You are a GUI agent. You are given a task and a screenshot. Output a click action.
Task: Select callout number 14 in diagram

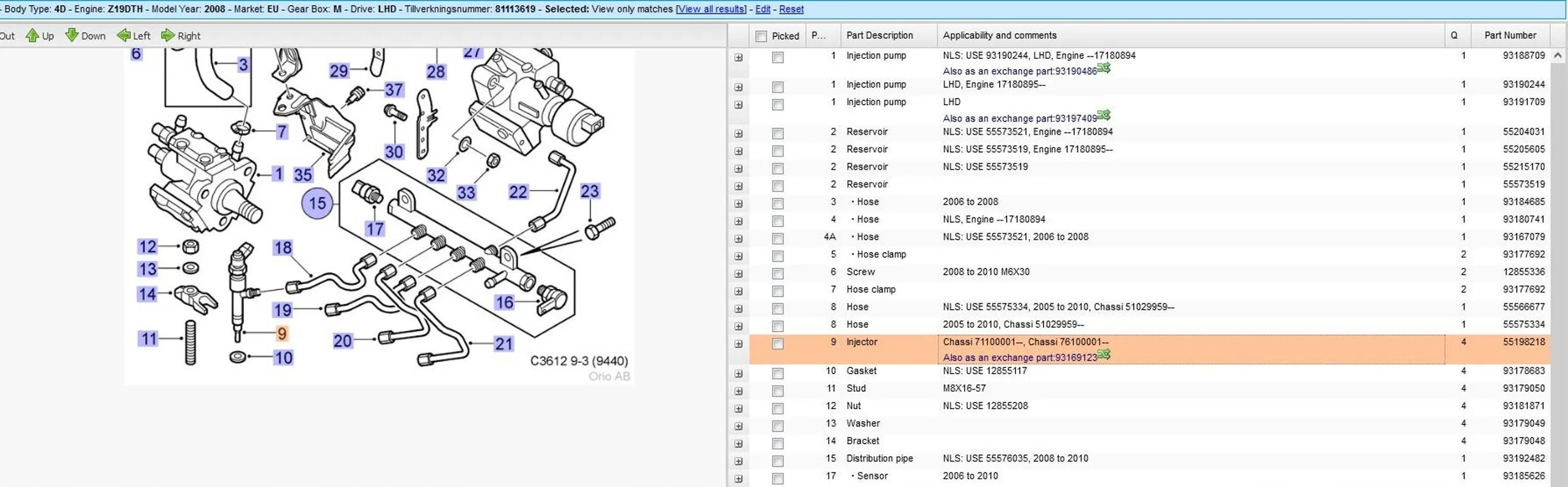[x=147, y=294]
